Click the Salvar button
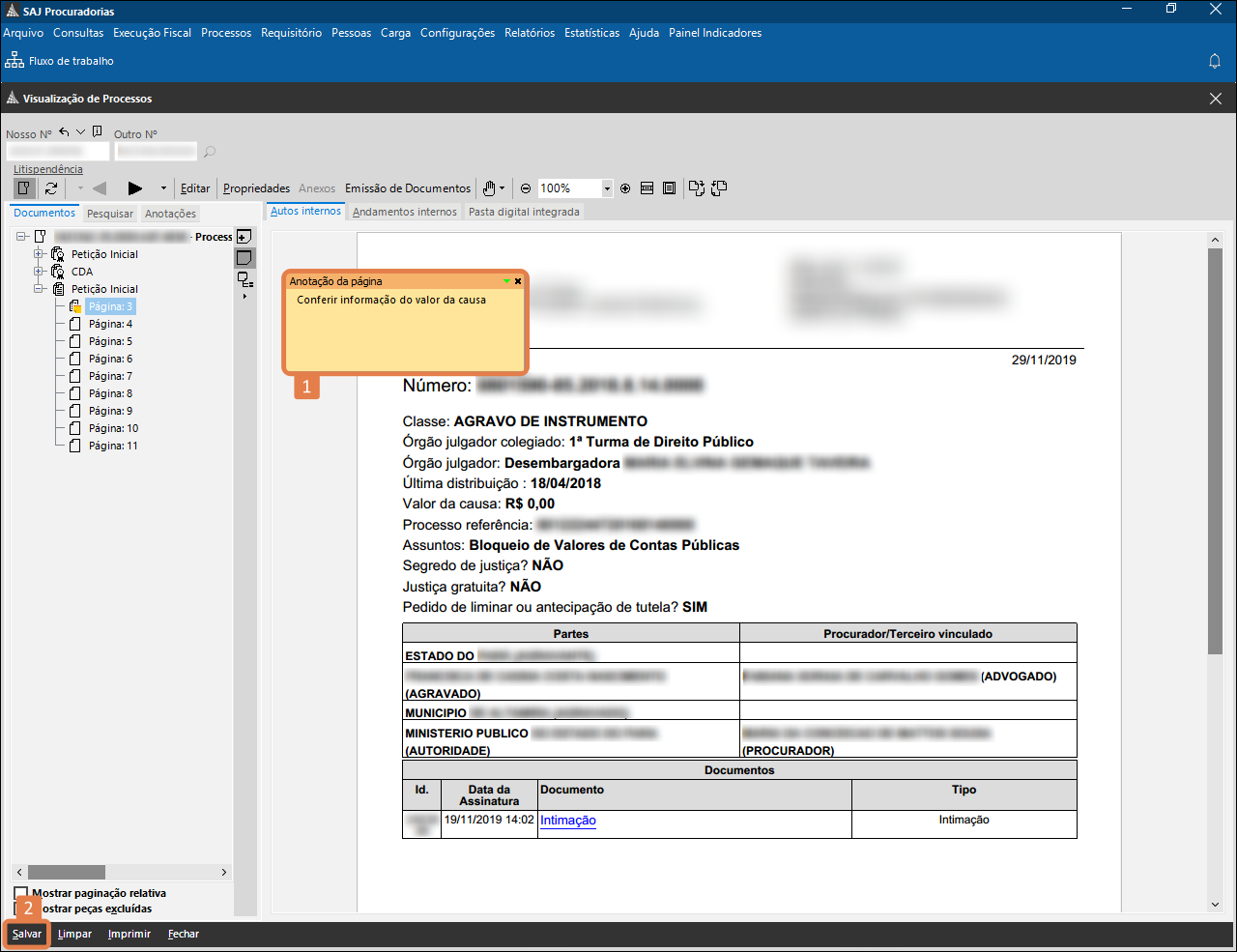 [x=27, y=934]
